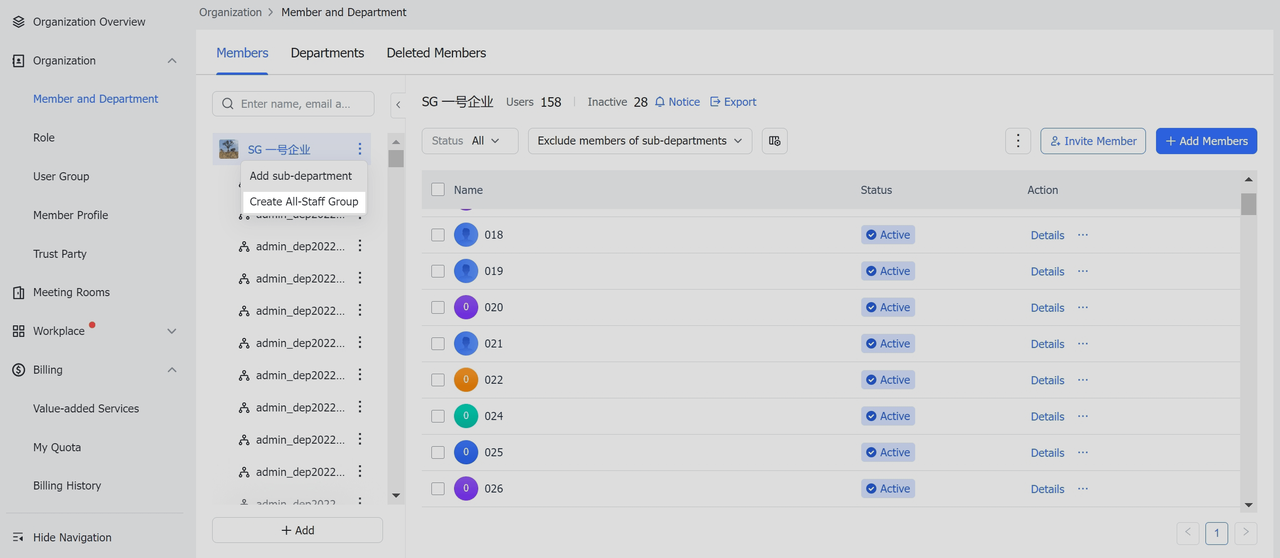Click the column settings icon beside filters
The image size is (1280, 558).
coord(774,141)
